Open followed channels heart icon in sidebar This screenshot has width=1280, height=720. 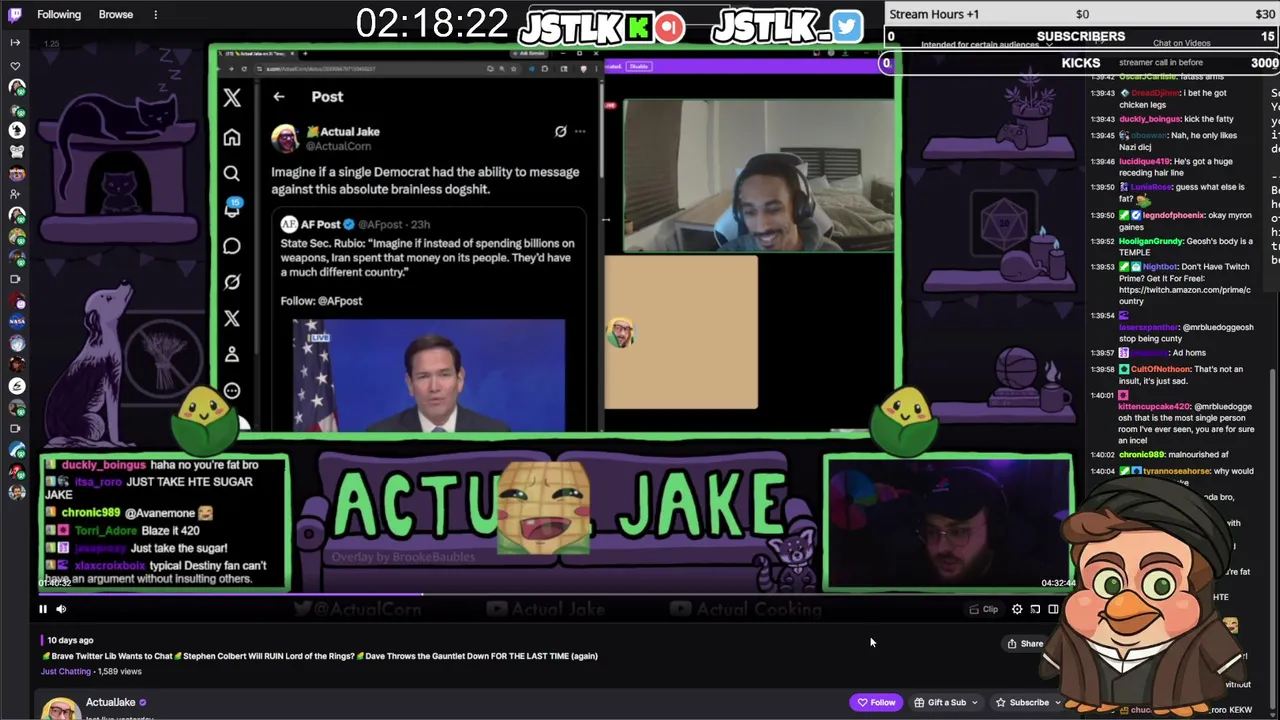[x=15, y=66]
